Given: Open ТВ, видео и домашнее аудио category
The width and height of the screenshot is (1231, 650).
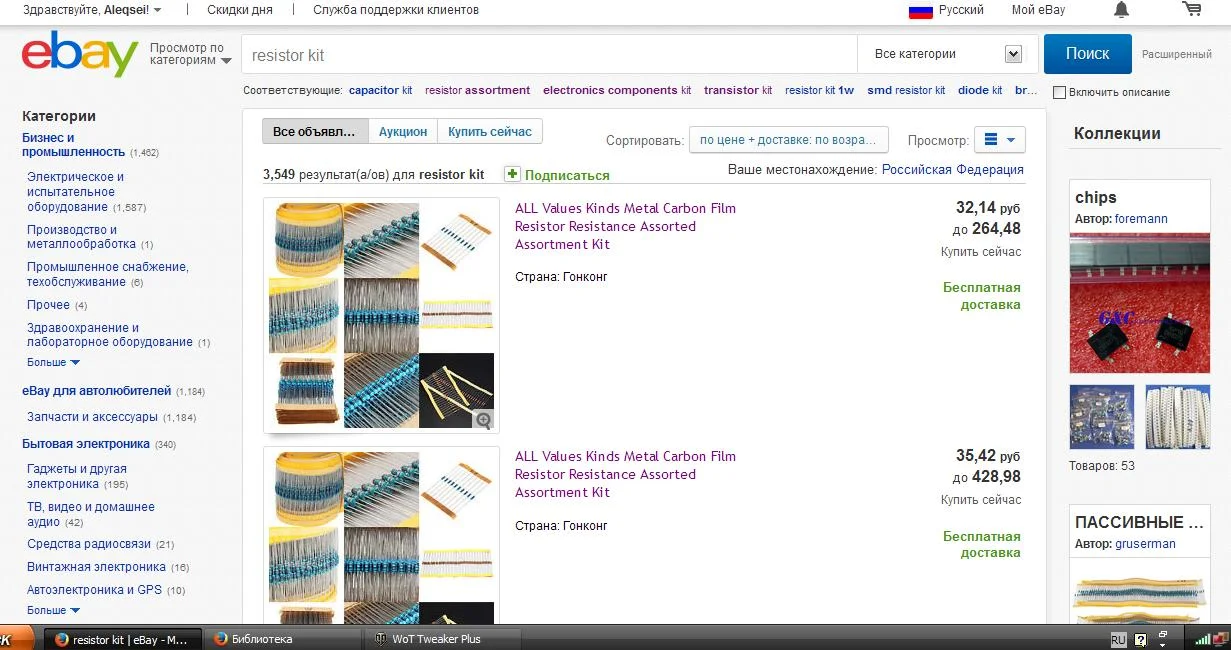Looking at the screenshot, I should point(91,514).
